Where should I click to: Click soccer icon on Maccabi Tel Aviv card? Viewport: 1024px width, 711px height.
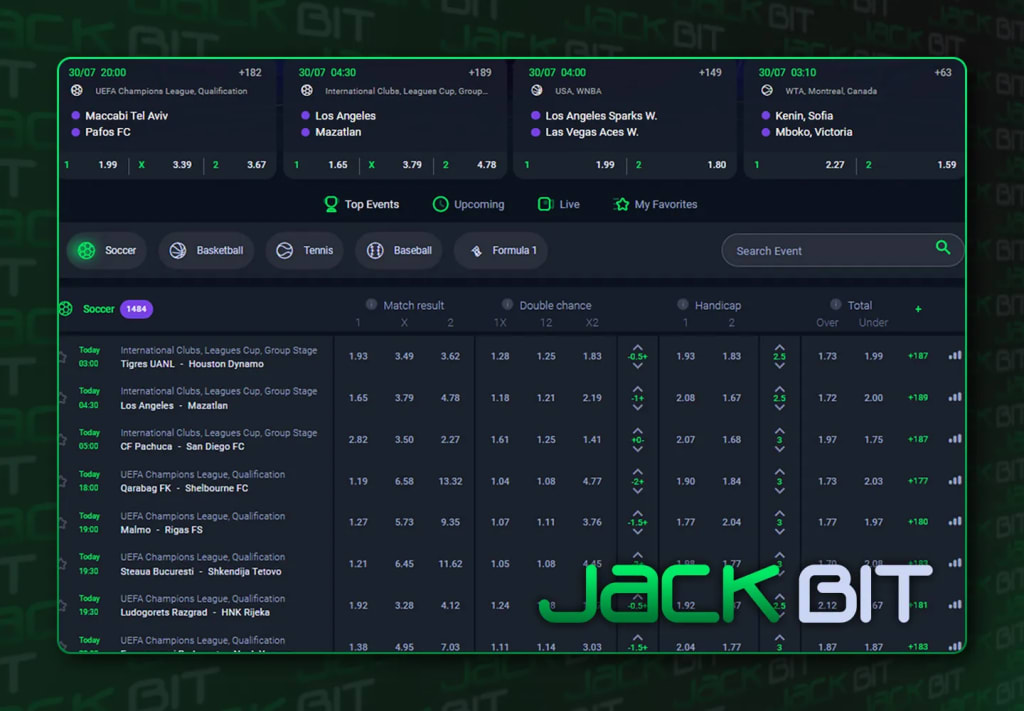click(x=77, y=91)
